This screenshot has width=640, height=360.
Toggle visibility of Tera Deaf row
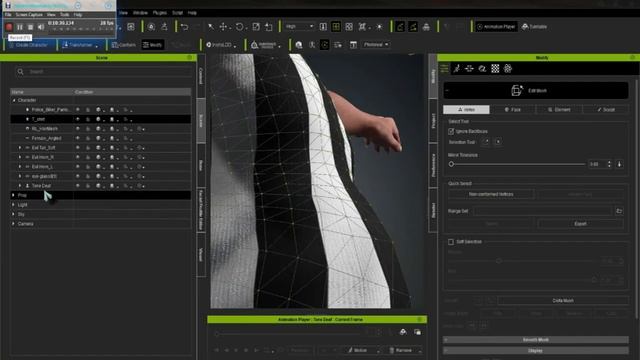click(78, 186)
